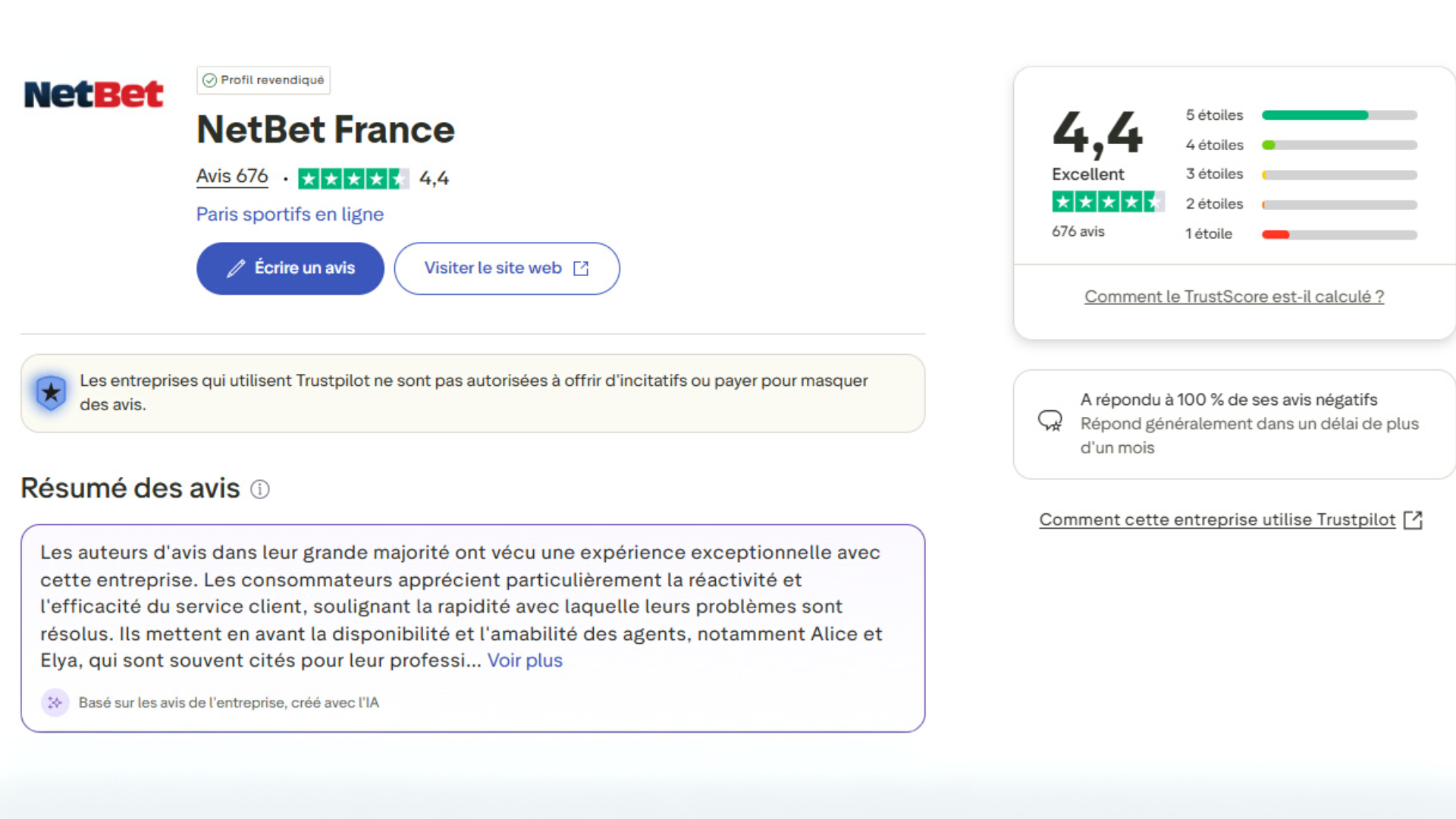1456x819 pixels.
Task: Select the 4,4 star rating row under NetBet France
Action: tap(353, 177)
